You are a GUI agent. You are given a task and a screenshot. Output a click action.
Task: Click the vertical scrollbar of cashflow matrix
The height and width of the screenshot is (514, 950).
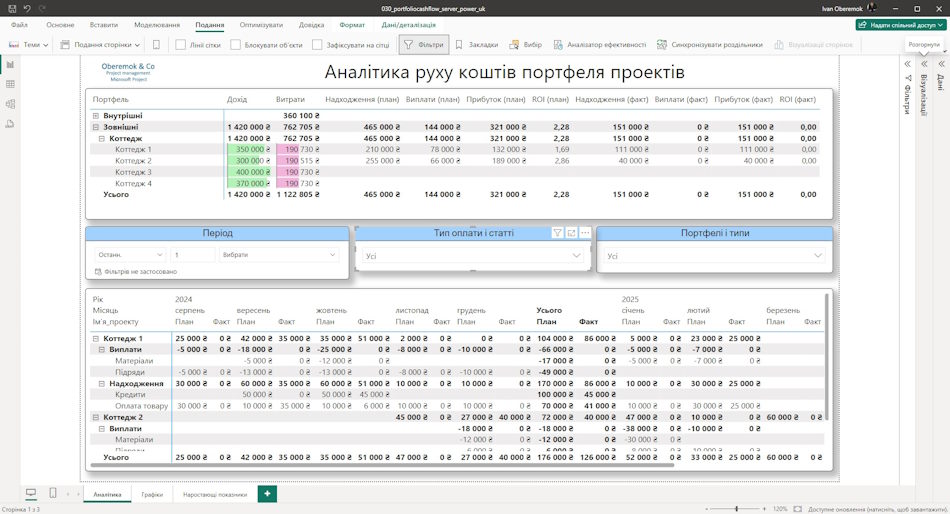point(826,357)
